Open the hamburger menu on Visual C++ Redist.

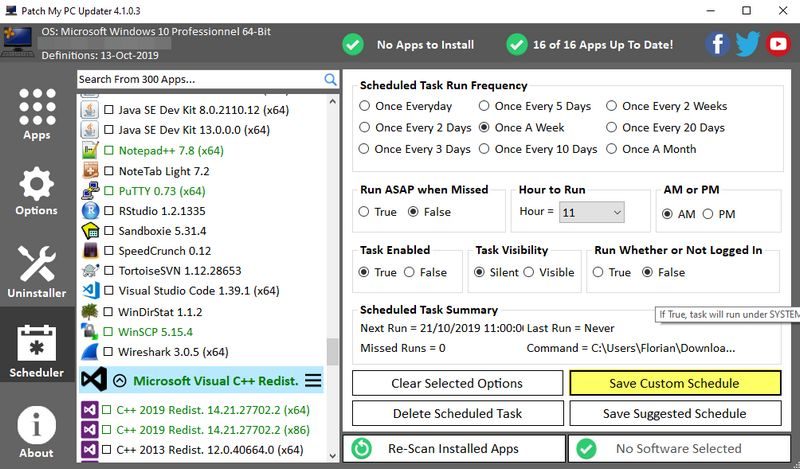pos(313,380)
